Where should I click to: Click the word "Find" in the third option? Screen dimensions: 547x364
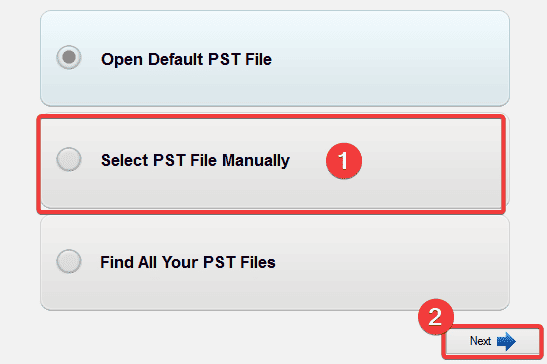point(117,262)
